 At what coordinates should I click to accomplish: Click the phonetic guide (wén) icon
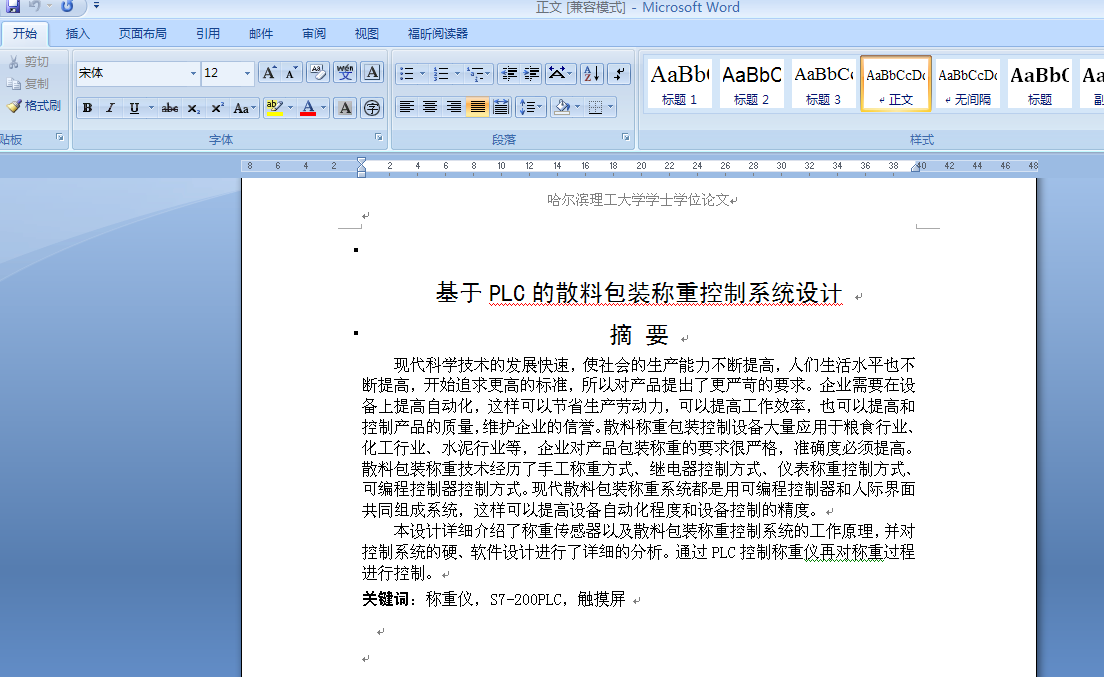(x=345, y=72)
